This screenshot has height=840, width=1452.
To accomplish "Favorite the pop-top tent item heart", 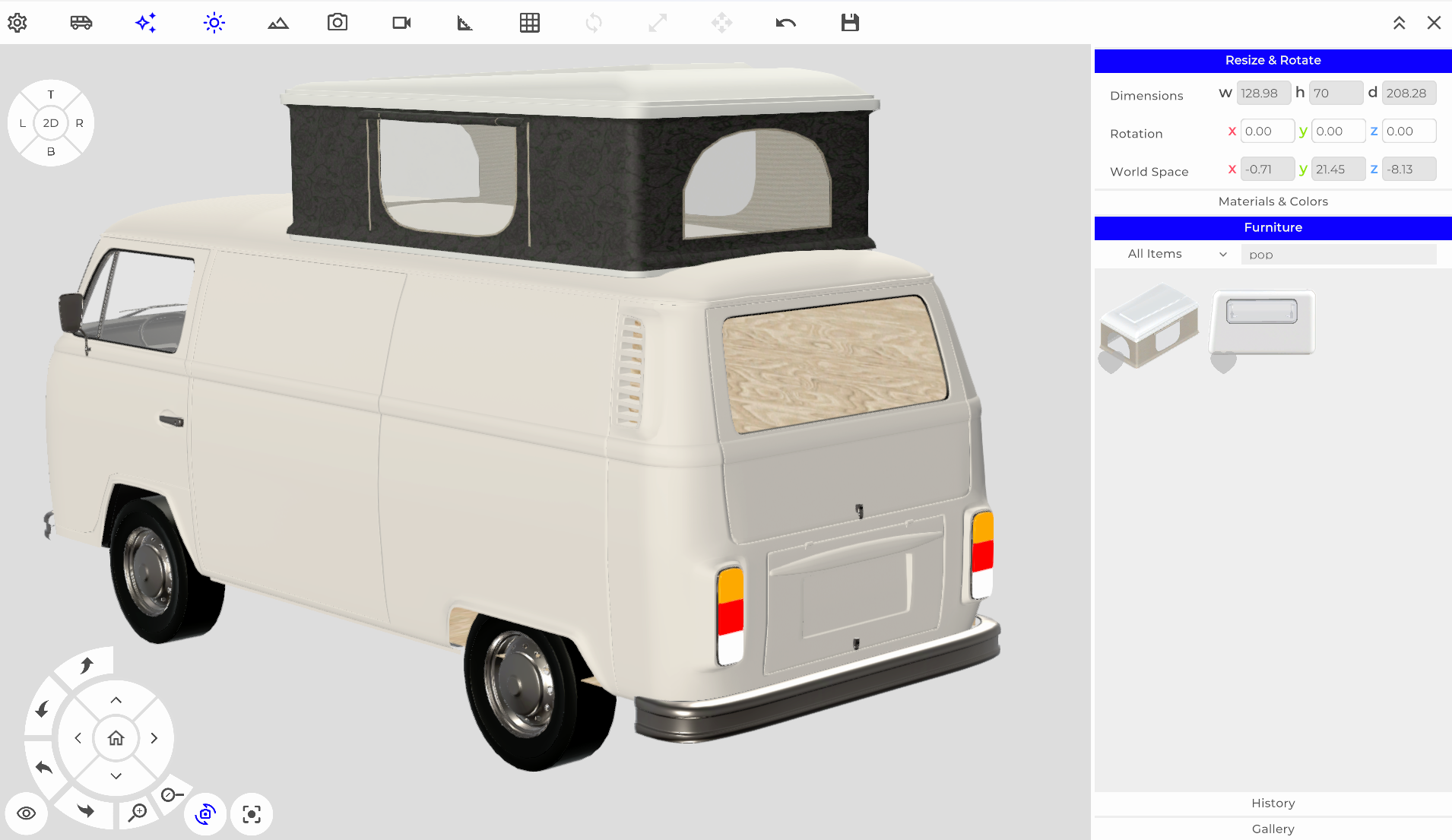I will [1111, 363].
